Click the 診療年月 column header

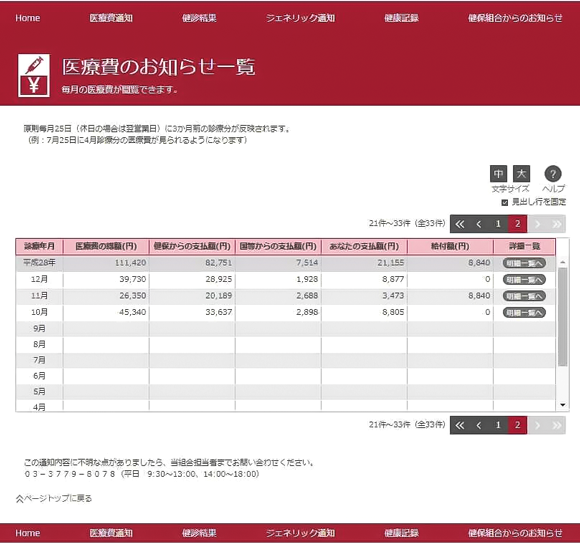[39, 246]
